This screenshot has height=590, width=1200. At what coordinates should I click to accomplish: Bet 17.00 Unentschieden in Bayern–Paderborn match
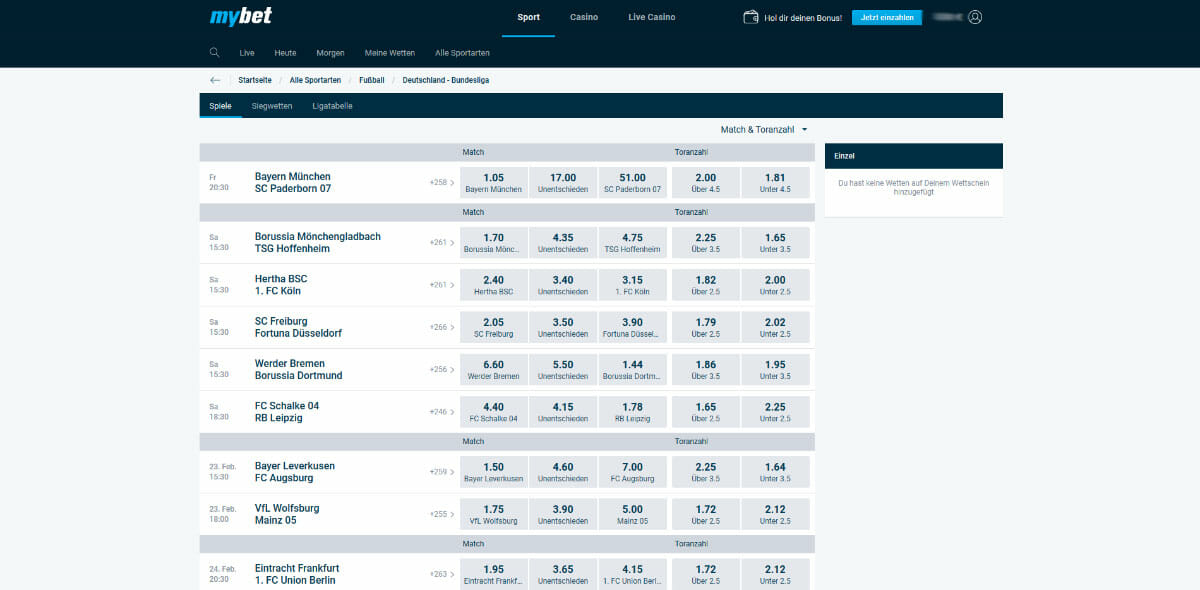pyautogui.click(x=563, y=183)
